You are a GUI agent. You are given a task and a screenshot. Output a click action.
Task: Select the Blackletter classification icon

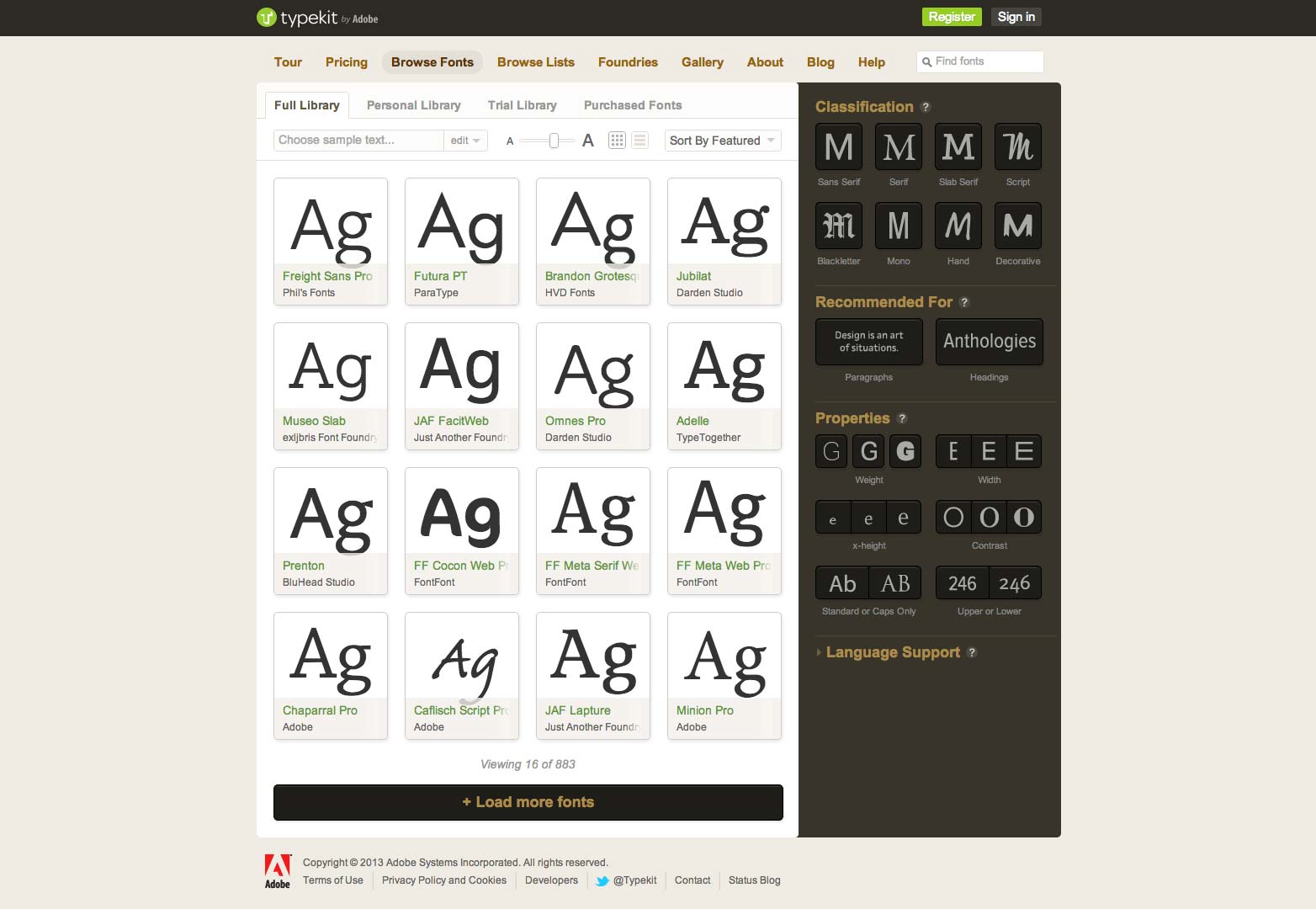pyautogui.click(x=839, y=226)
